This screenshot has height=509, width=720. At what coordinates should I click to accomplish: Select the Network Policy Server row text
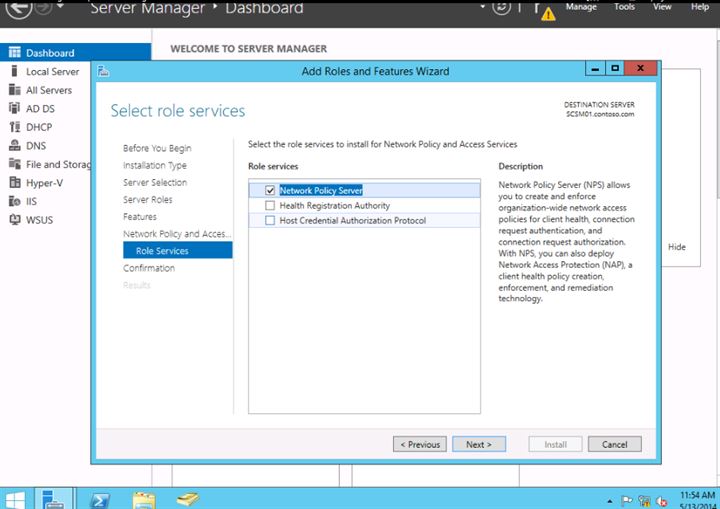(x=321, y=190)
